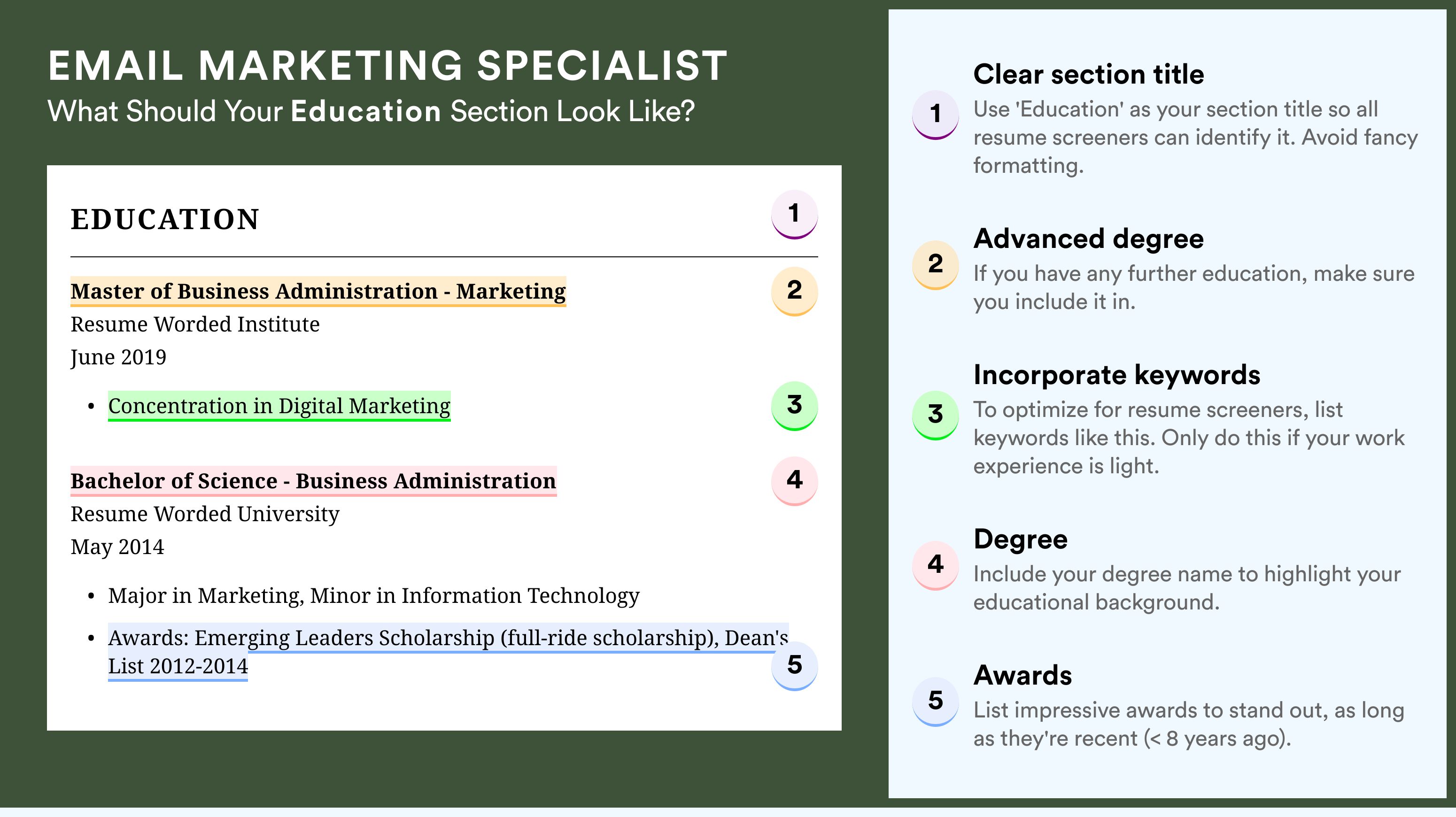Click Resume Worded Institute text
The image size is (1456, 817).
coord(195,324)
